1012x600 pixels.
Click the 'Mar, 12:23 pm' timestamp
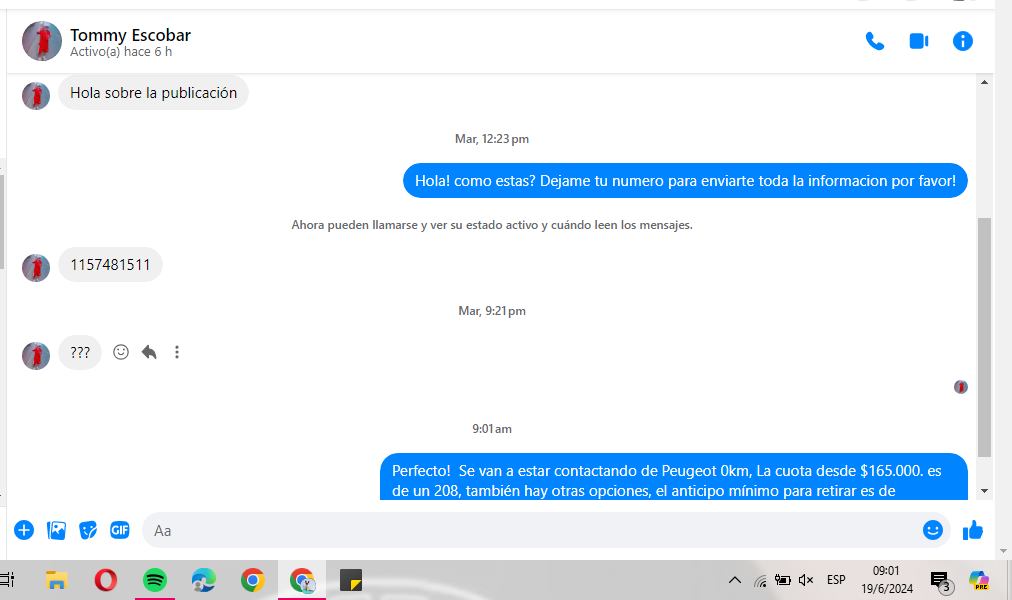click(x=492, y=139)
